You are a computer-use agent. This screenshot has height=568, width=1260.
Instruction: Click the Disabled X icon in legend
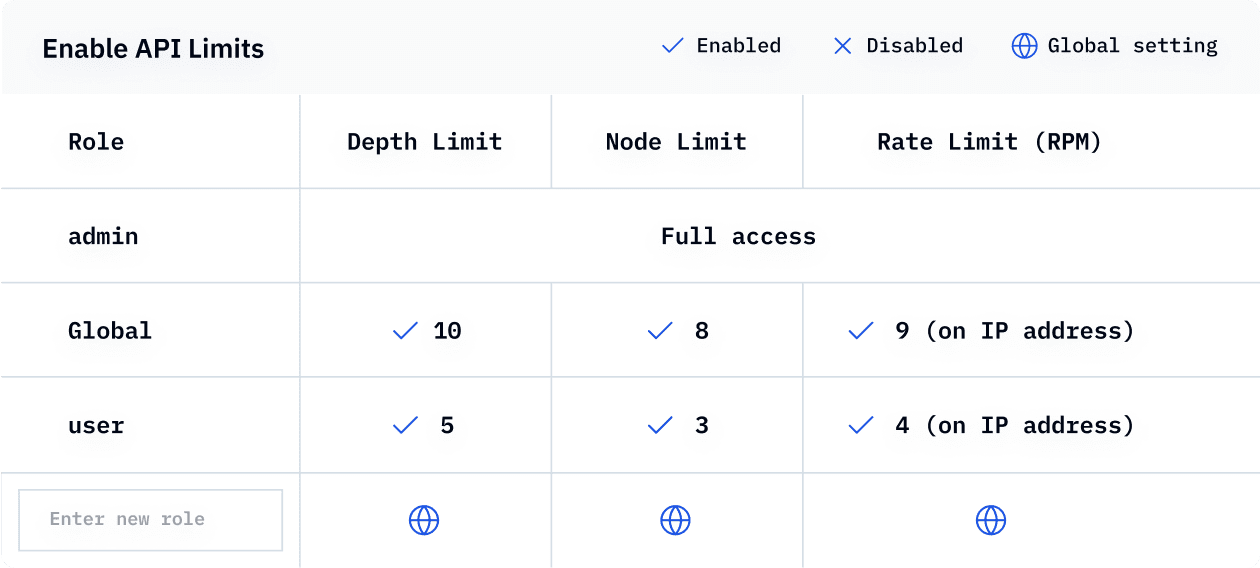(843, 46)
